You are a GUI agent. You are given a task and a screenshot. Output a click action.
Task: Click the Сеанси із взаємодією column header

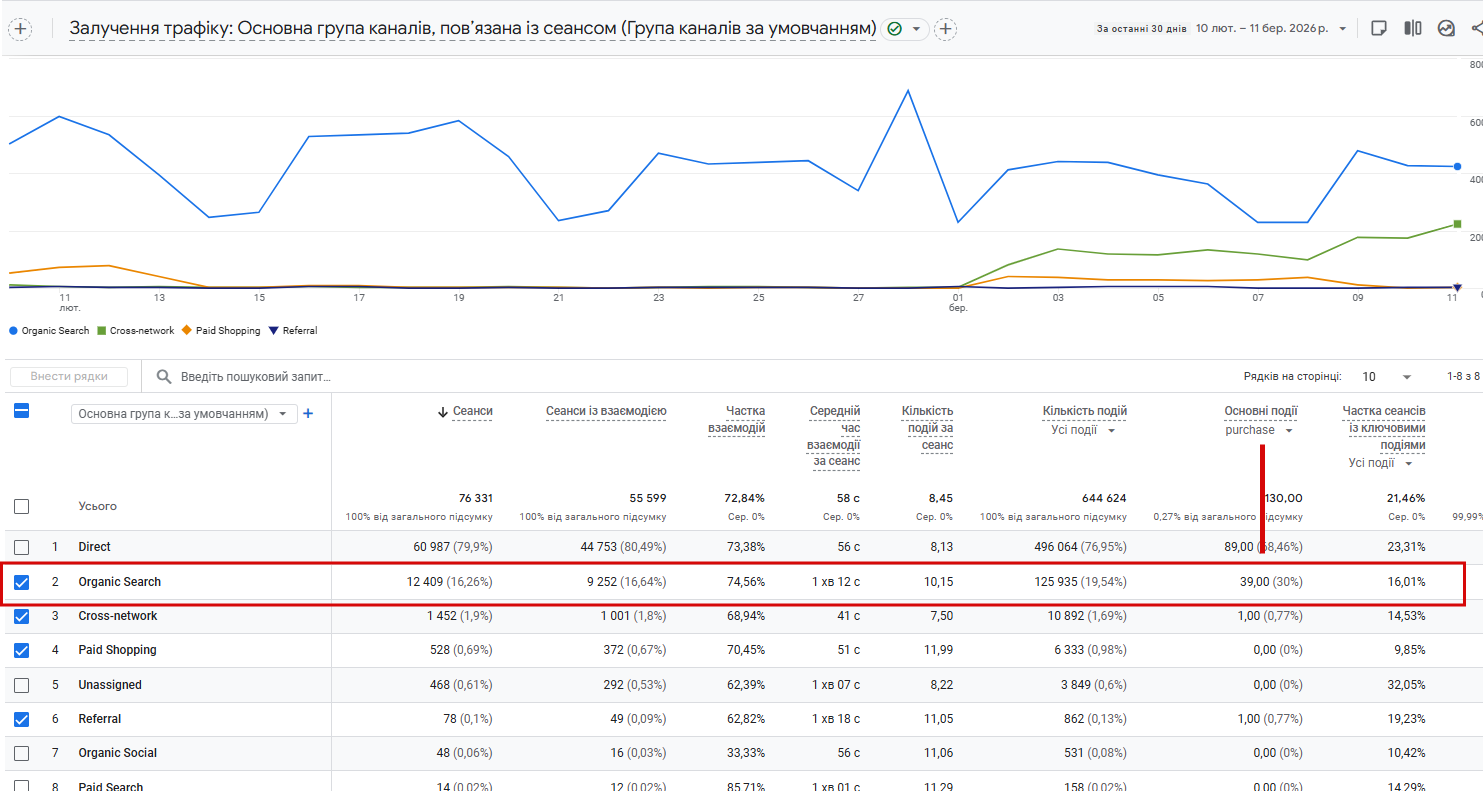pos(606,411)
